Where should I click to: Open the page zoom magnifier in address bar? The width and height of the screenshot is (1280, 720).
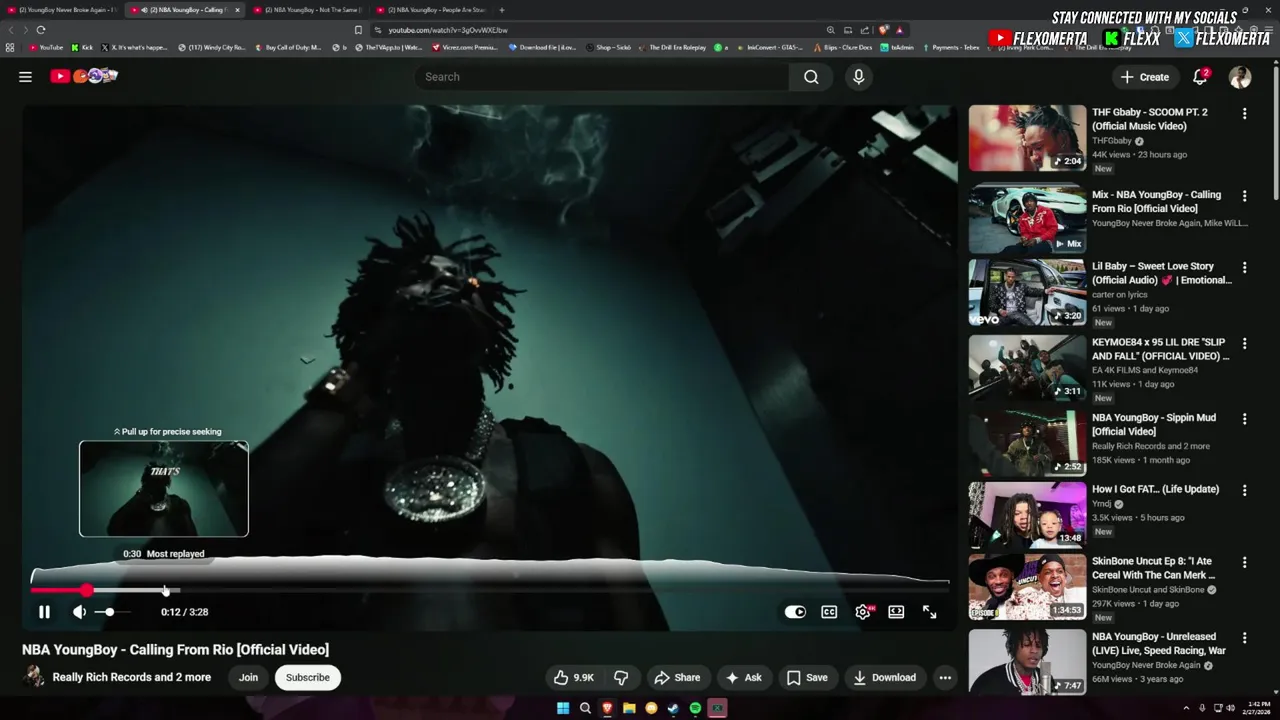[x=830, y=30]
